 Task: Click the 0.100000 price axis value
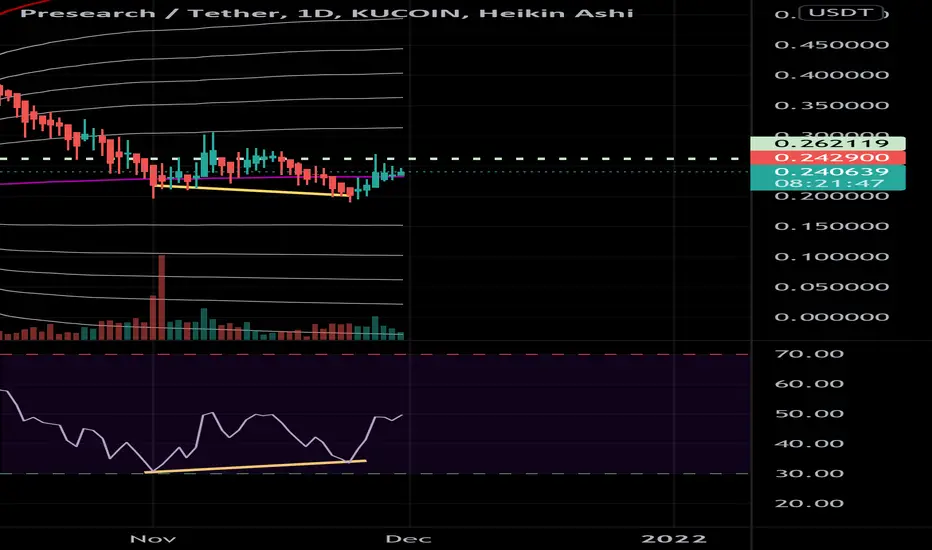[x=832, y=257]
